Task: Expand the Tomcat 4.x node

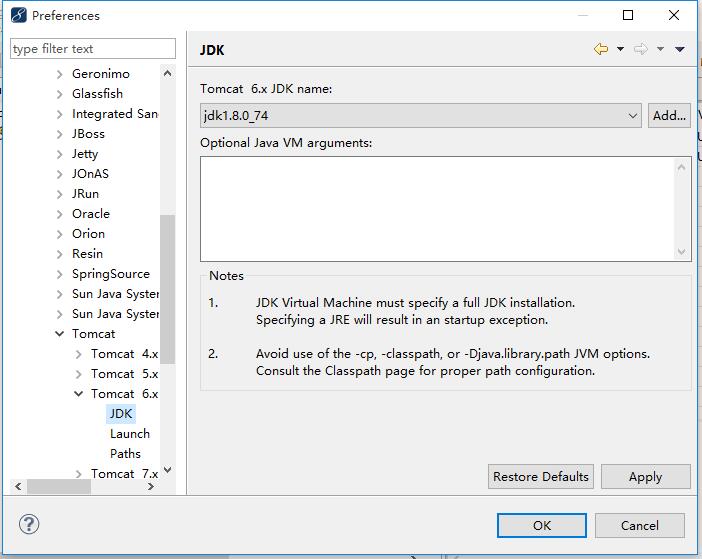Action: coord(79,354)
